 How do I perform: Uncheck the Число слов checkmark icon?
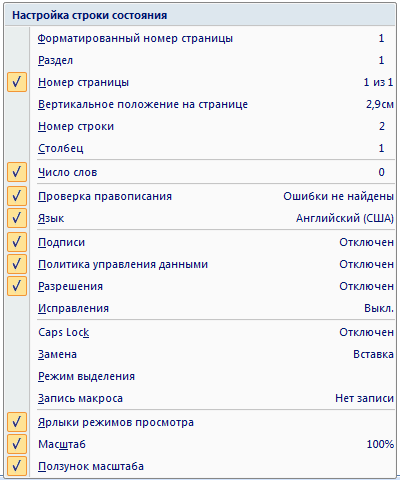coord(17,172)
